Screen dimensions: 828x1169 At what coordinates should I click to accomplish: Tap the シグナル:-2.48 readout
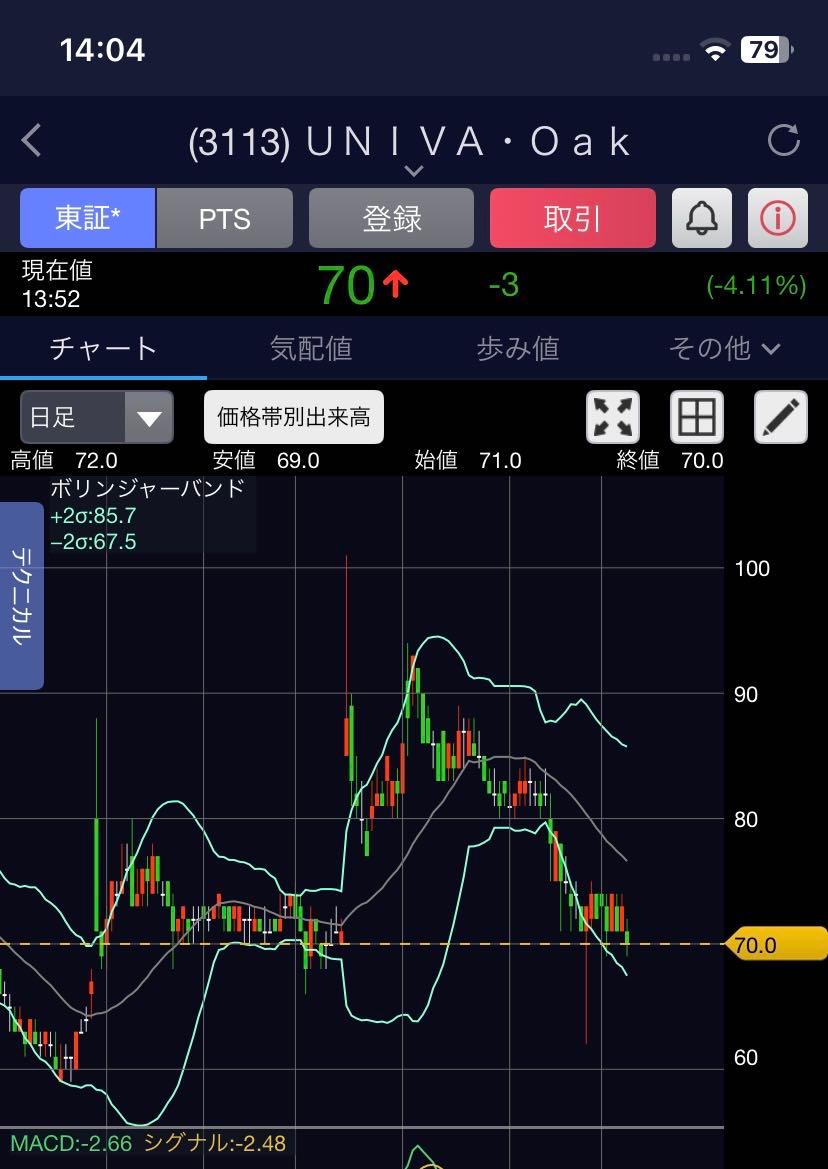(215, 1144)
